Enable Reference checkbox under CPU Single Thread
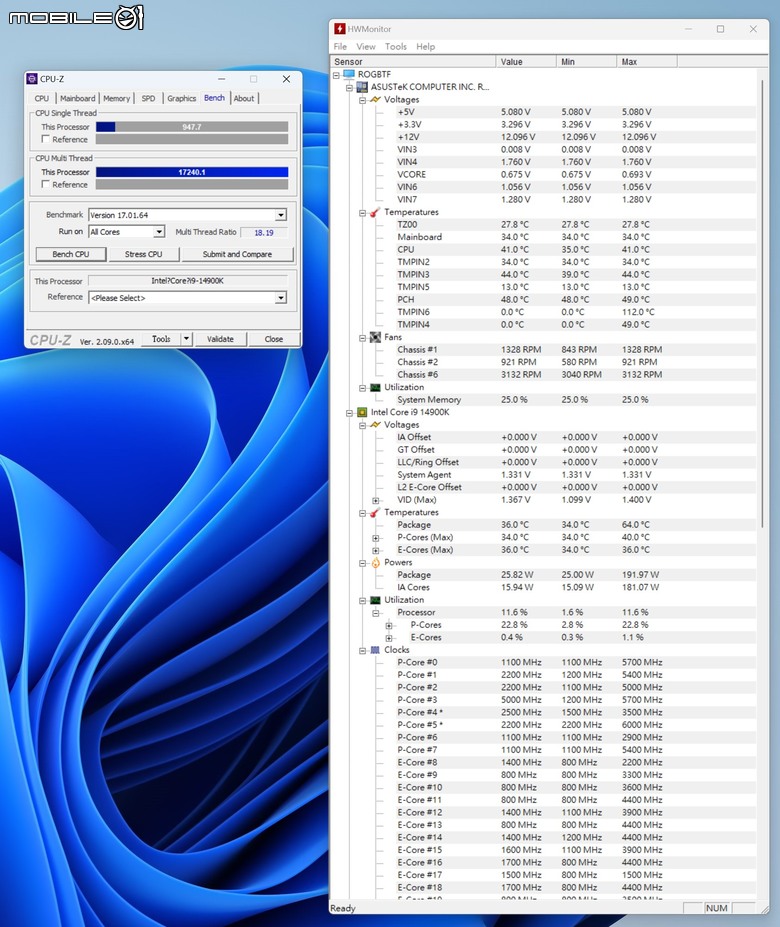780x927 pixels. [x=46, y=139]
